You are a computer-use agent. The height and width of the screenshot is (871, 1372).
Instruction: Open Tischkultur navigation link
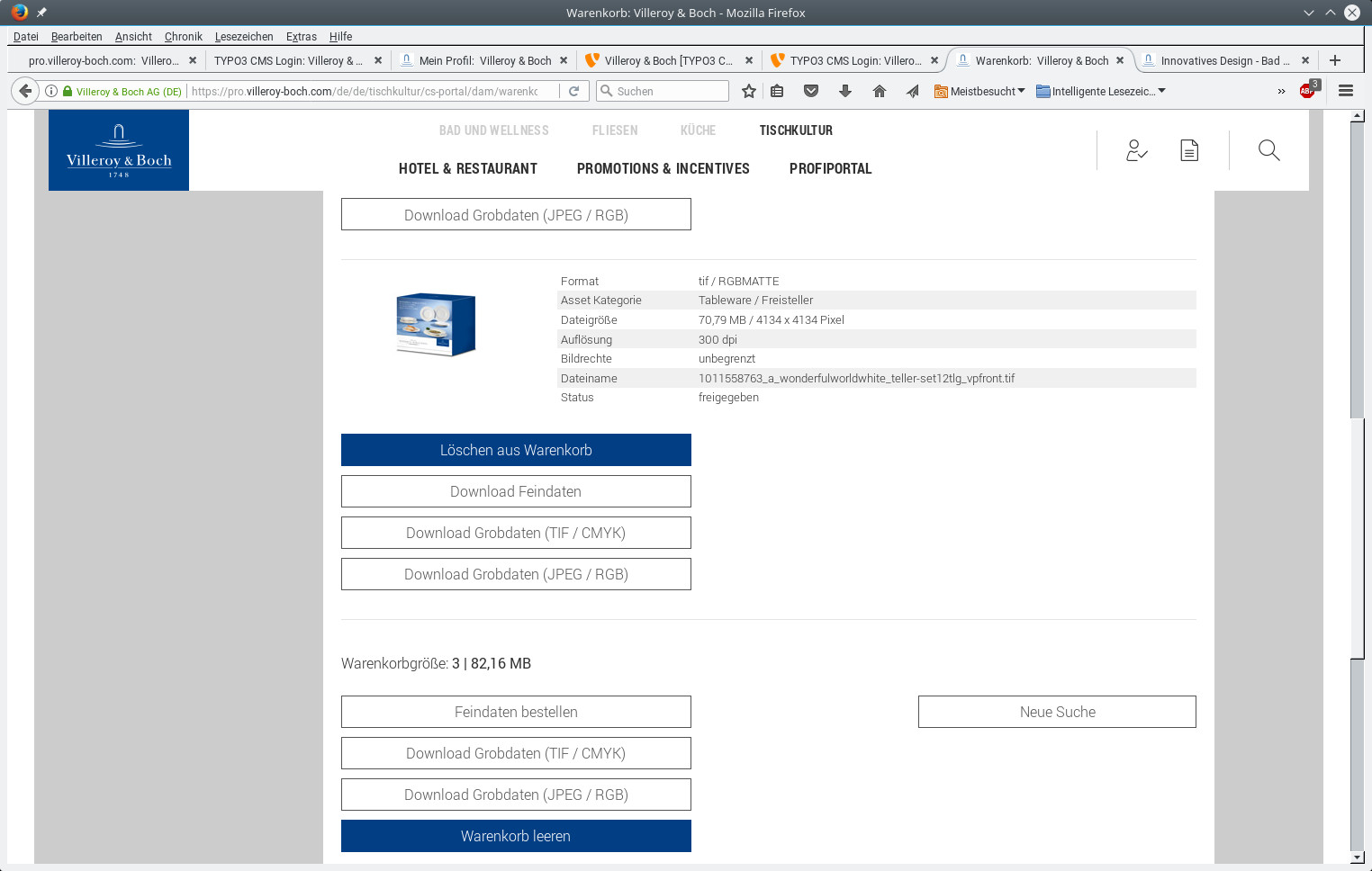[796, 130]
